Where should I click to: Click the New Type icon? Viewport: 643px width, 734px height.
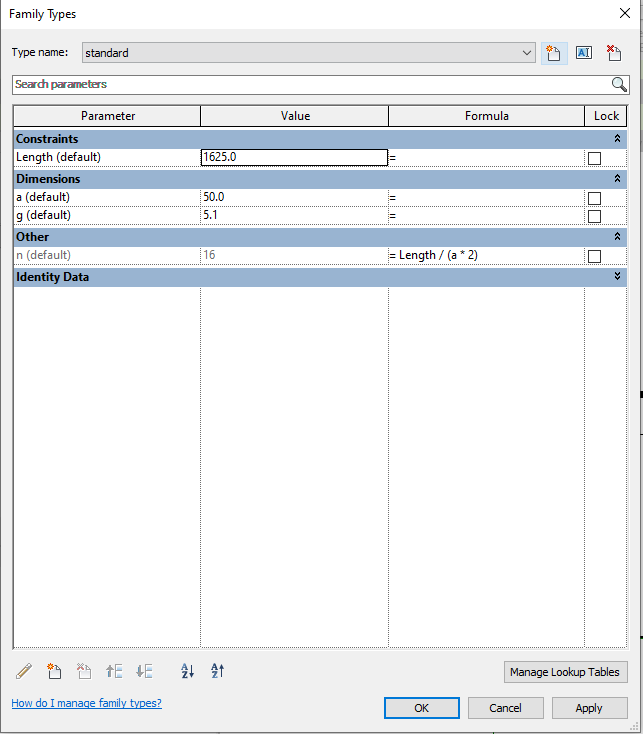553,53
